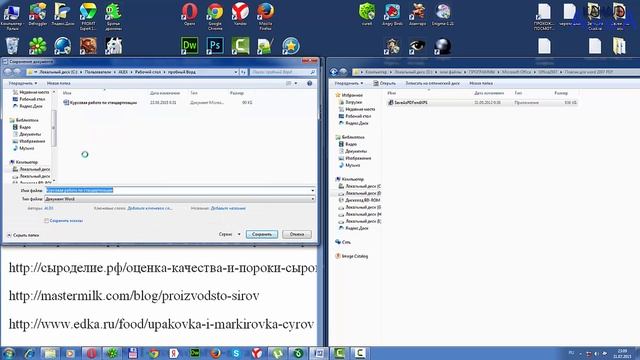Open the view options dropdown in Save dialog
The height and width of the screenshot is (360, 640).
pos(296,83)
